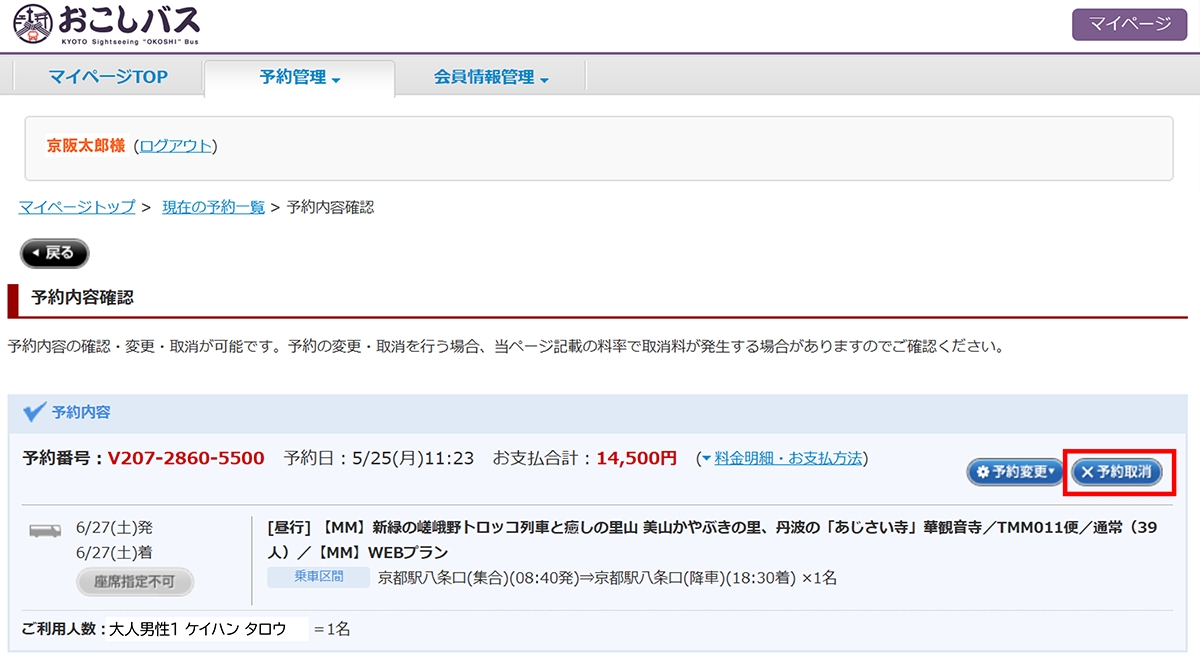Click the ログアウト link
Image resolution: width=1200 pixels, height=661 pixels.
click(x=176, y=146)
